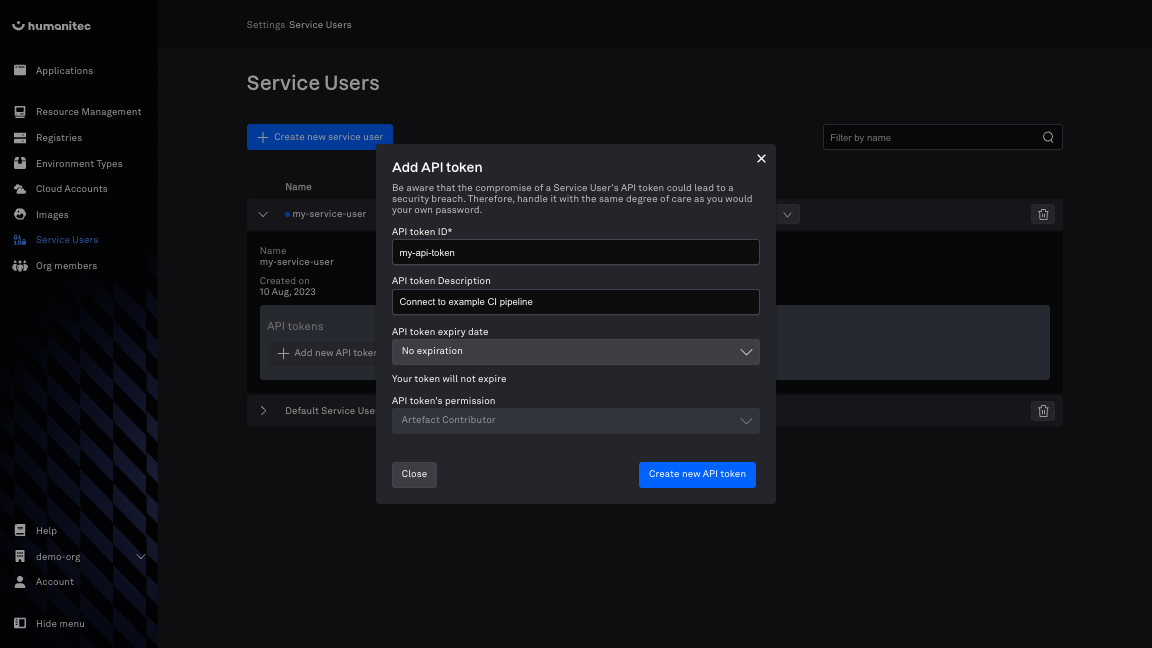Click the Images sidebar icon
The image size is (1152, 648).
19,215
